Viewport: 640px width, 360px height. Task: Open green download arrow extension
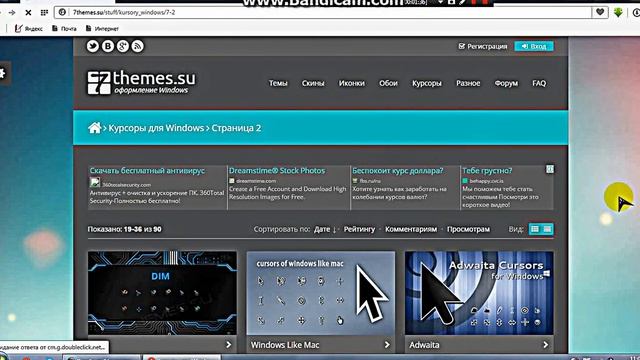(618, 12)
